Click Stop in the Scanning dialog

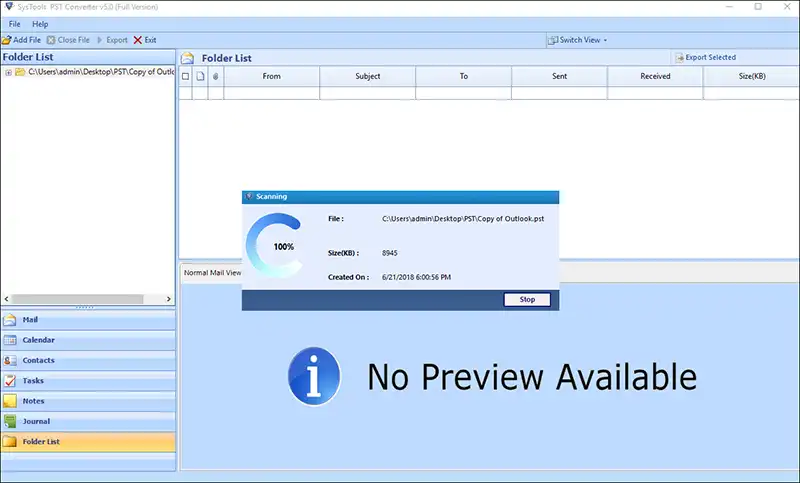point(527,299)
